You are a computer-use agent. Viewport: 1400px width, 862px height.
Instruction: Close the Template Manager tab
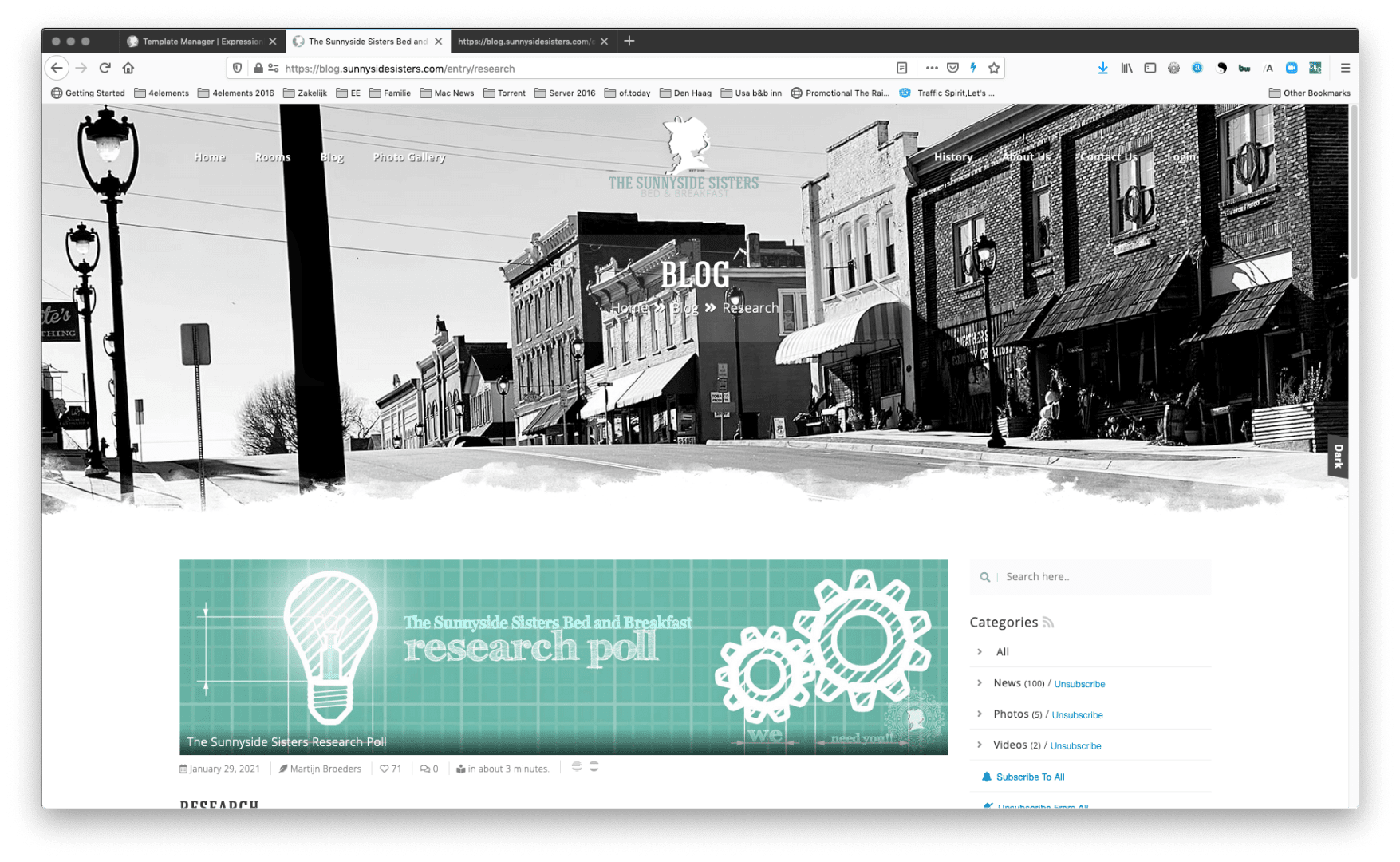pos(273,42)
